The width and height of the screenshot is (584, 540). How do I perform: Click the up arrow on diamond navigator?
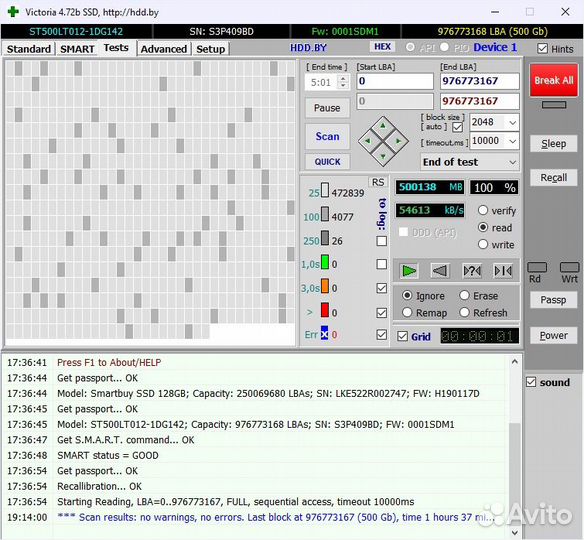tap(383, 126)
